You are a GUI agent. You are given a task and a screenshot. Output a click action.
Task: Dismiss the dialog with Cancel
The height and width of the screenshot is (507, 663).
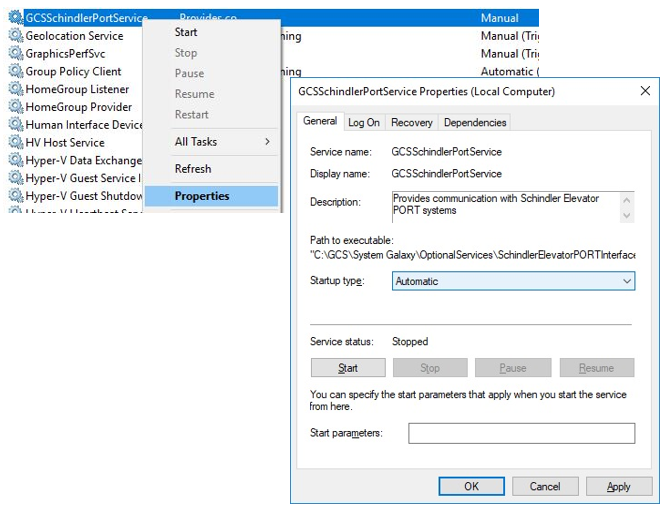(x=545, y=486)
